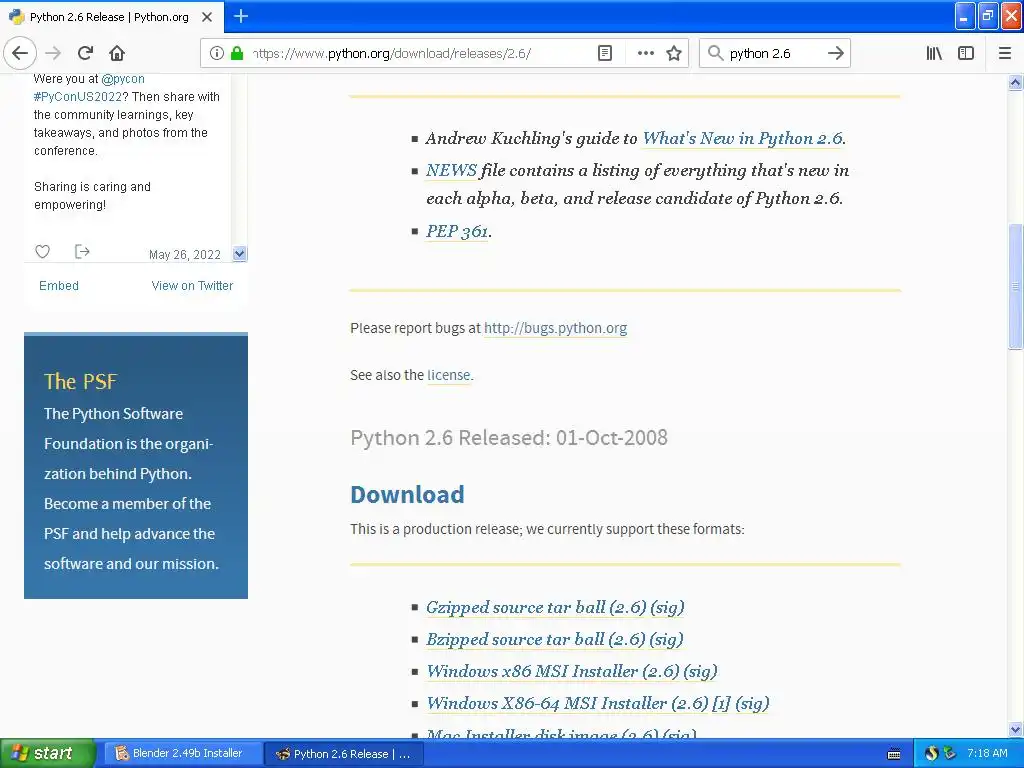
Task: Click the Embed link under the tweet
Action: point(59,285)
